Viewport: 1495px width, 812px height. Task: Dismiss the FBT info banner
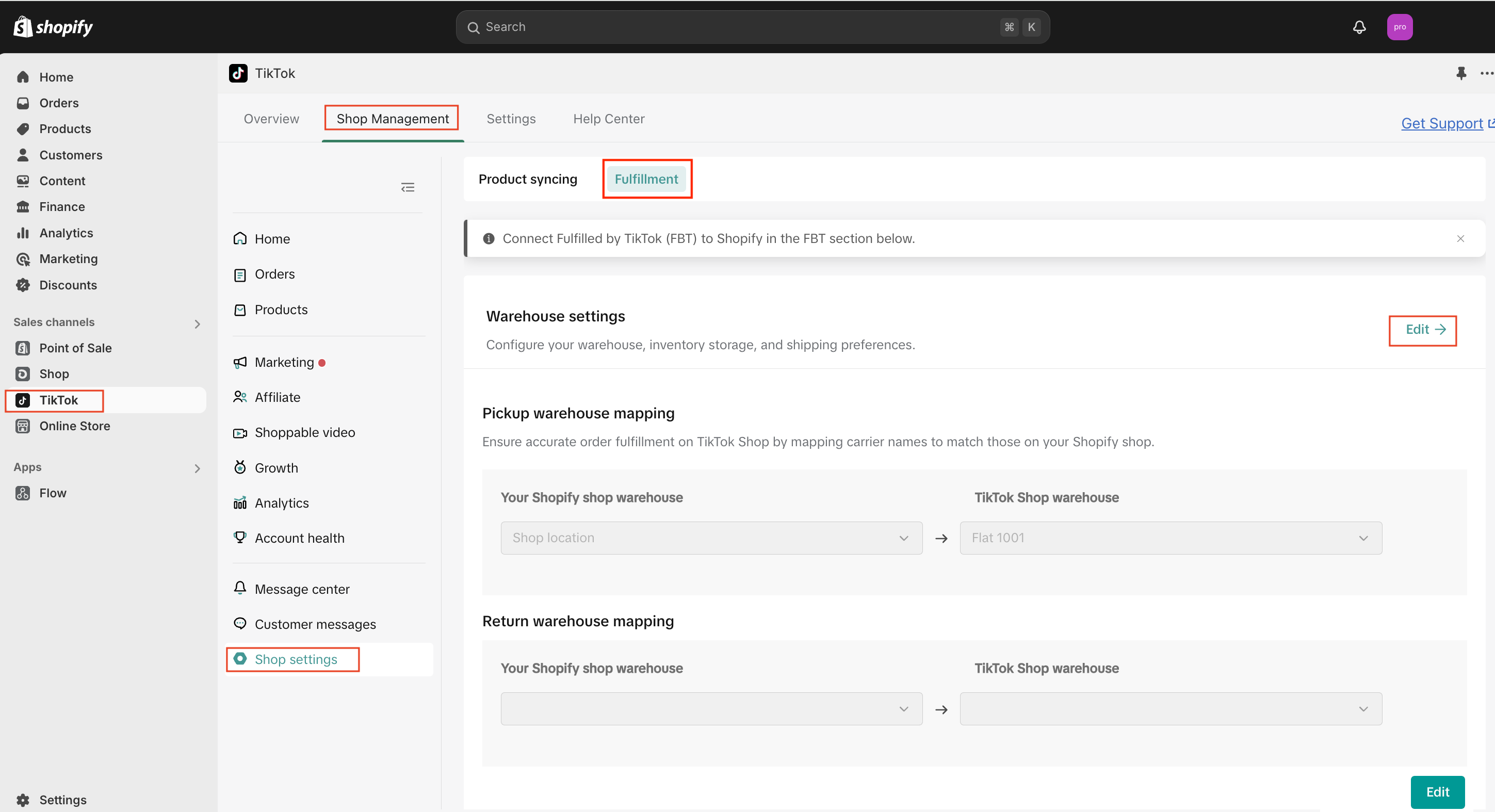click(1460, 238)
